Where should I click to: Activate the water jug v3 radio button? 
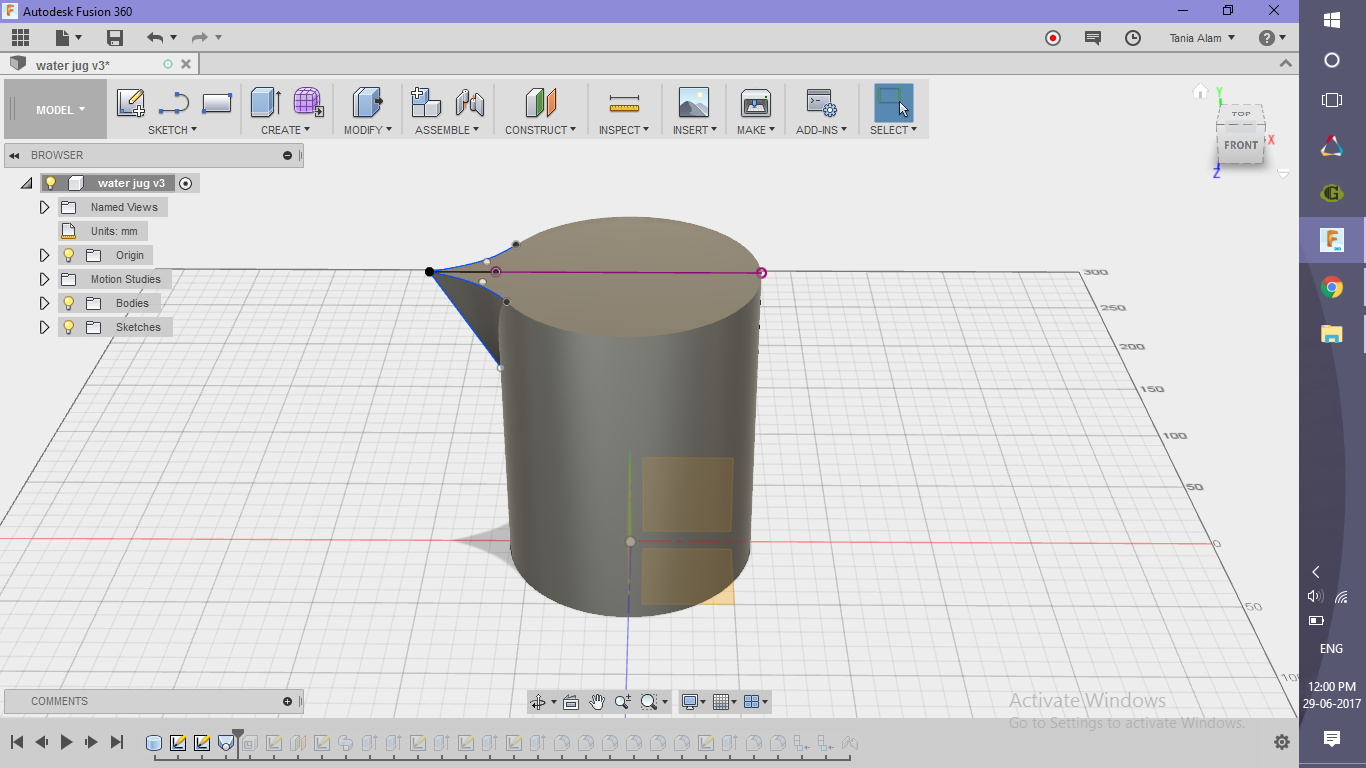(x=185, y=183)
